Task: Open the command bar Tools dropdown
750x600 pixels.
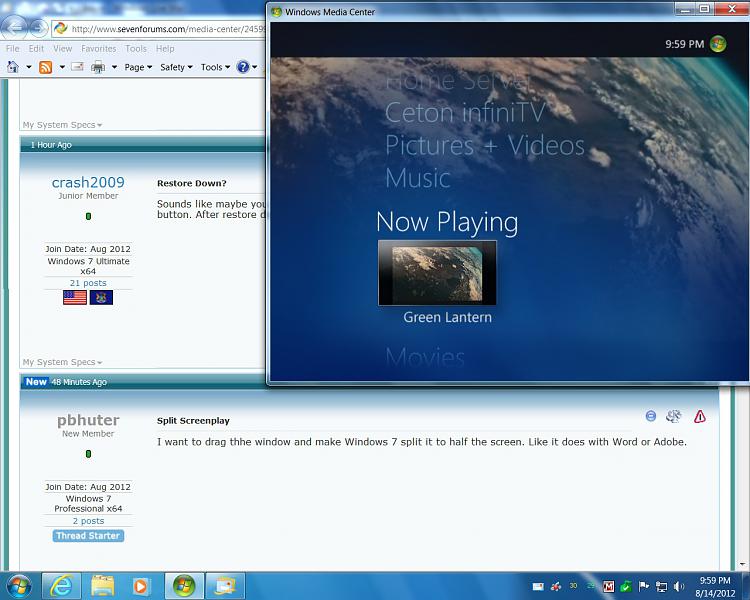Action: pos(215,67)
